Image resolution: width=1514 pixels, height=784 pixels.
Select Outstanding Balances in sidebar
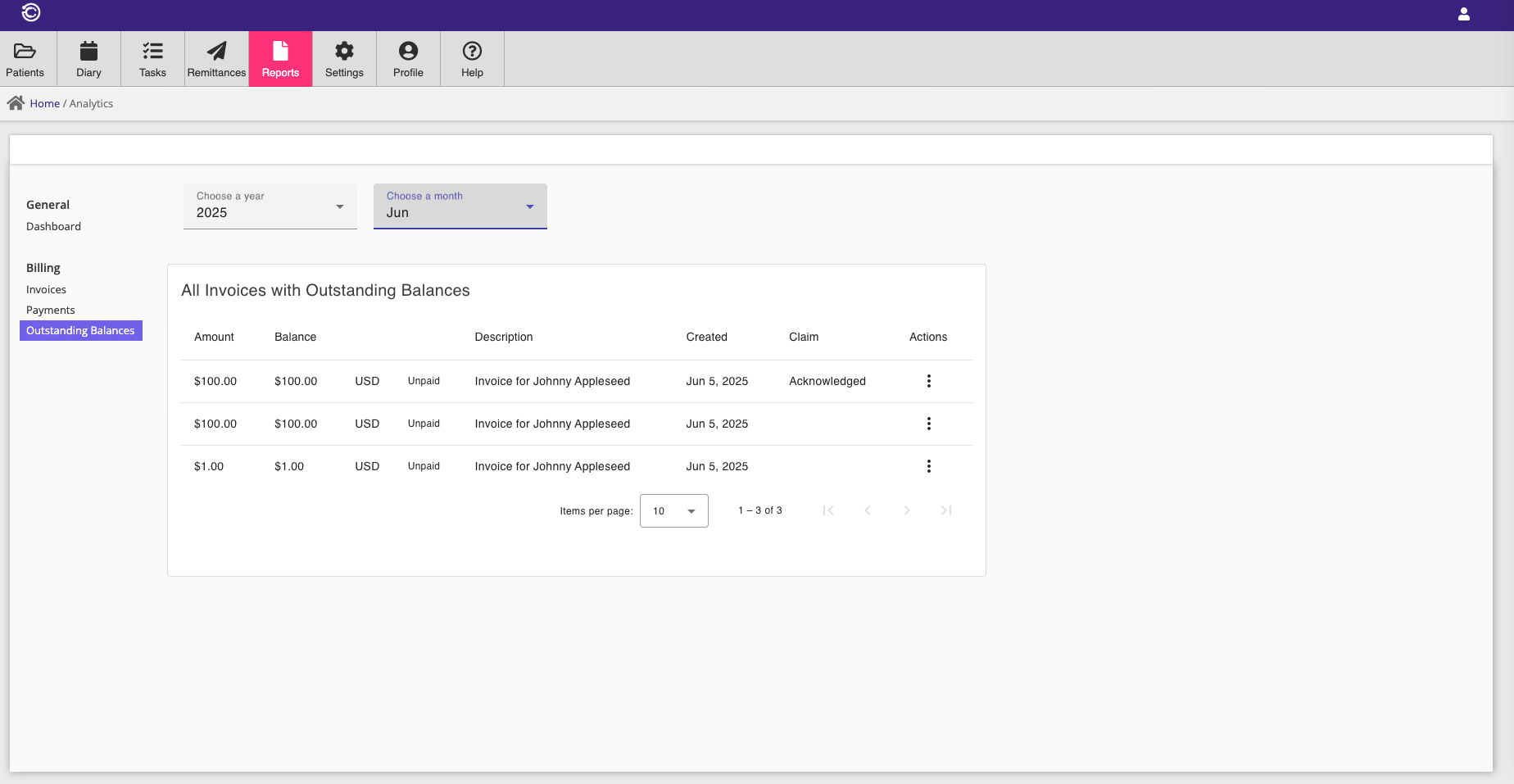tap(80, 331)
